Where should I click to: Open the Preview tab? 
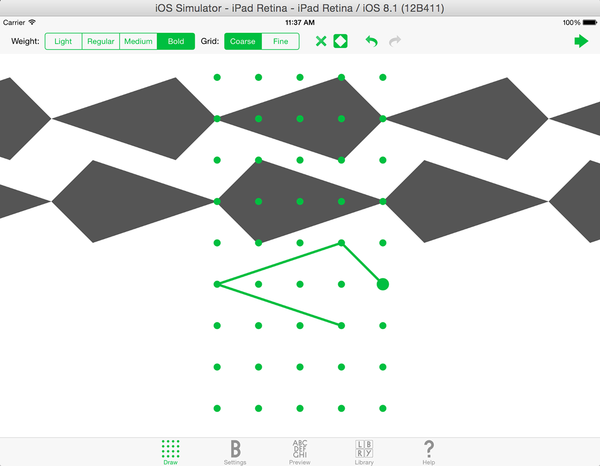tap(300, 452)
